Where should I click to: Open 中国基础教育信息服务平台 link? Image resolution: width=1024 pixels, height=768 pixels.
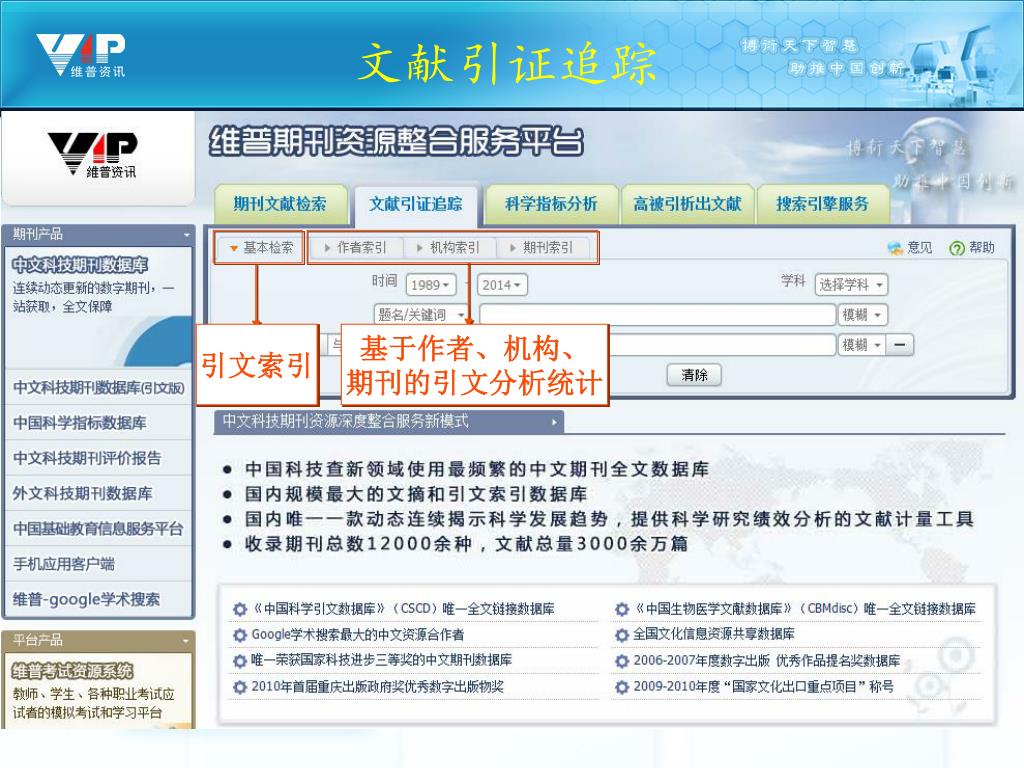[x=99, y=528]
